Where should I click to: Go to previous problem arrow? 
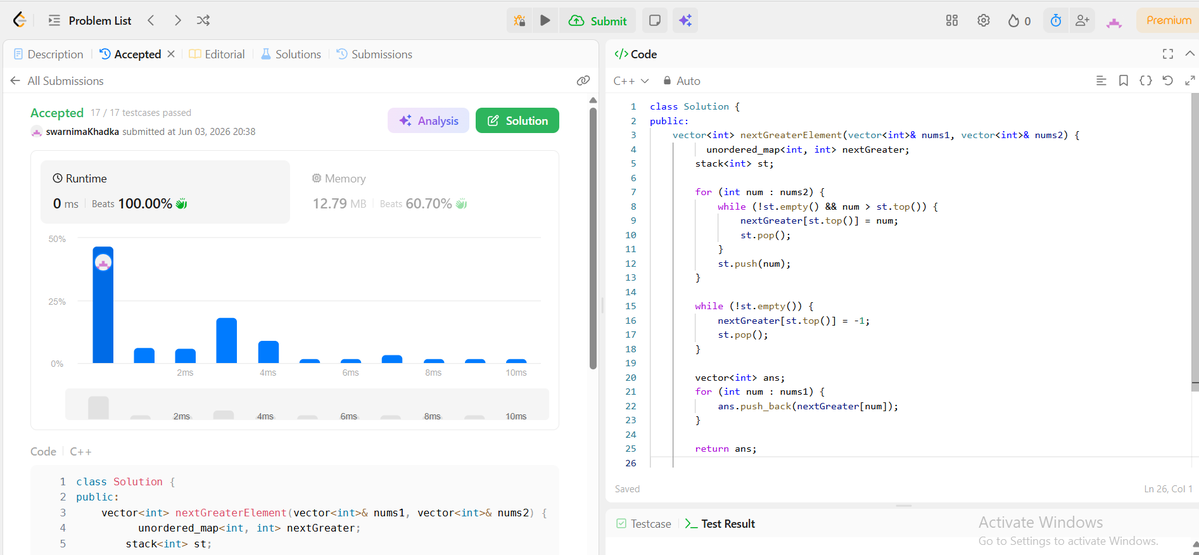[x=151, y=21]
